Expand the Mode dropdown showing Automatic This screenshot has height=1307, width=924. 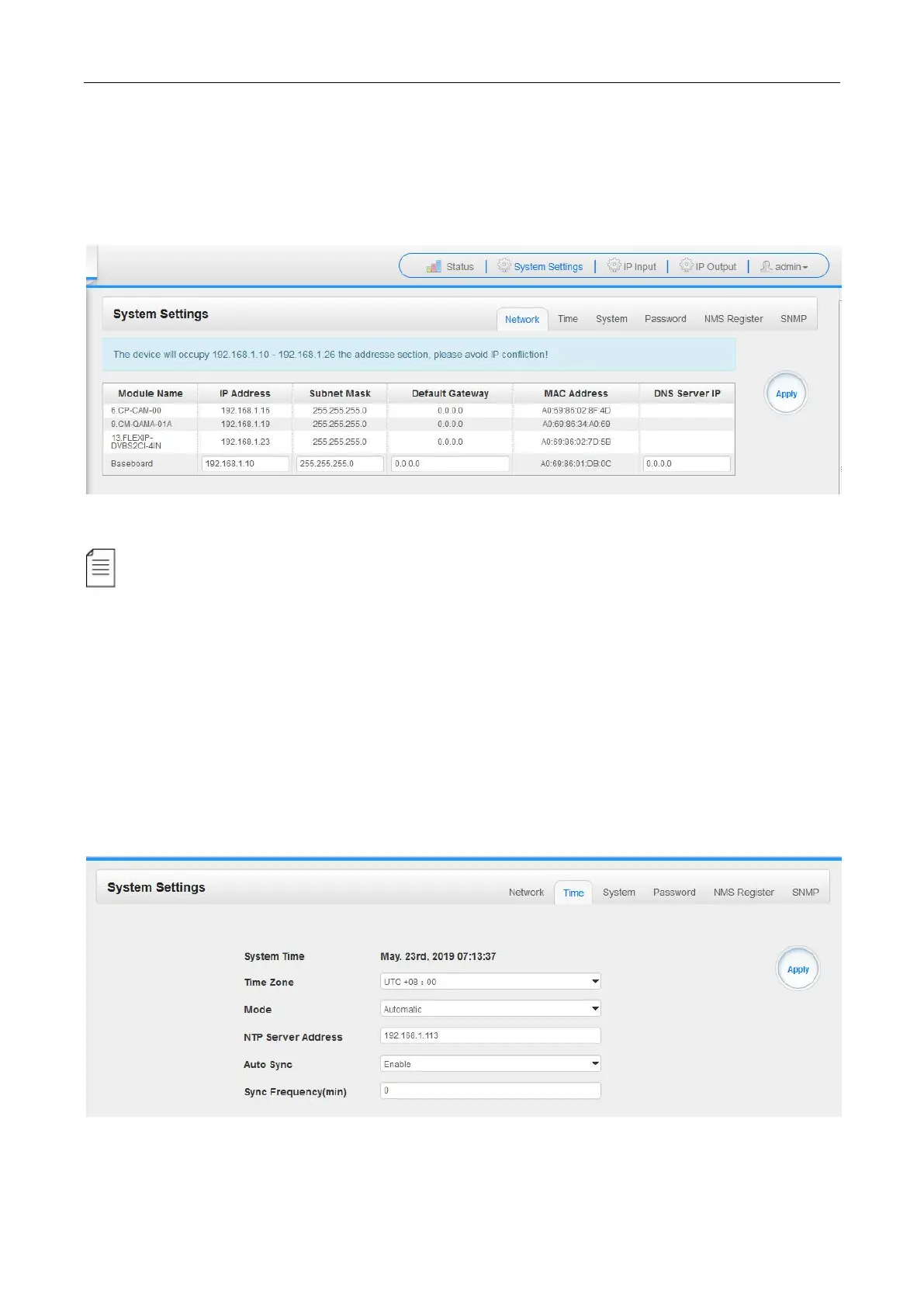490,1009
